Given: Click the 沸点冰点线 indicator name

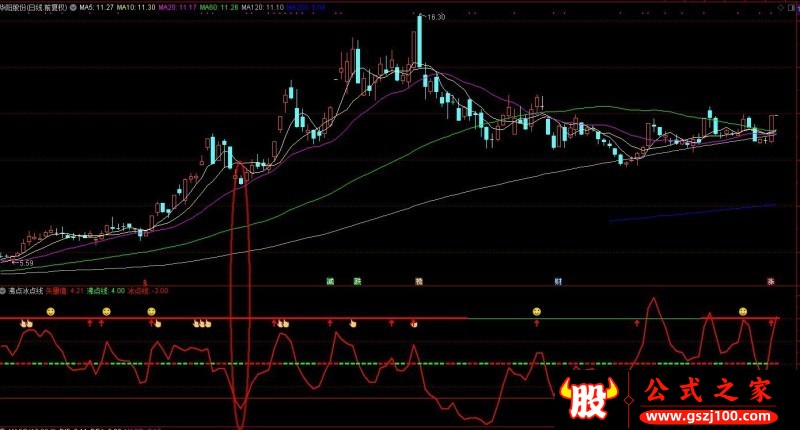Looking at the screenshot, I should click(26, 291).
